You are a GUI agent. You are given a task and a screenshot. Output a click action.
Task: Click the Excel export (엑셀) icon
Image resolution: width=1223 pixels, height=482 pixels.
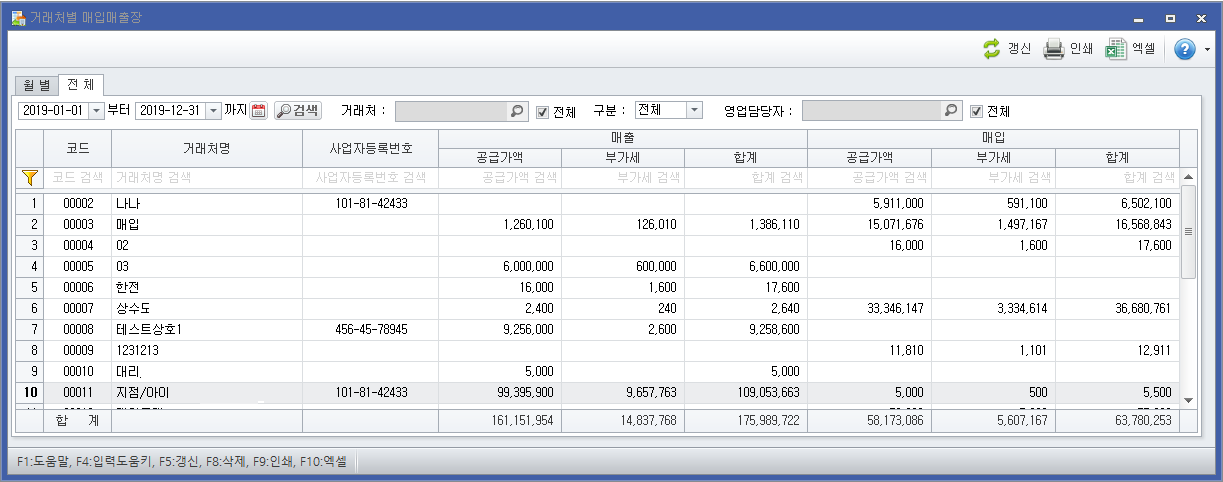(1116, 48)
